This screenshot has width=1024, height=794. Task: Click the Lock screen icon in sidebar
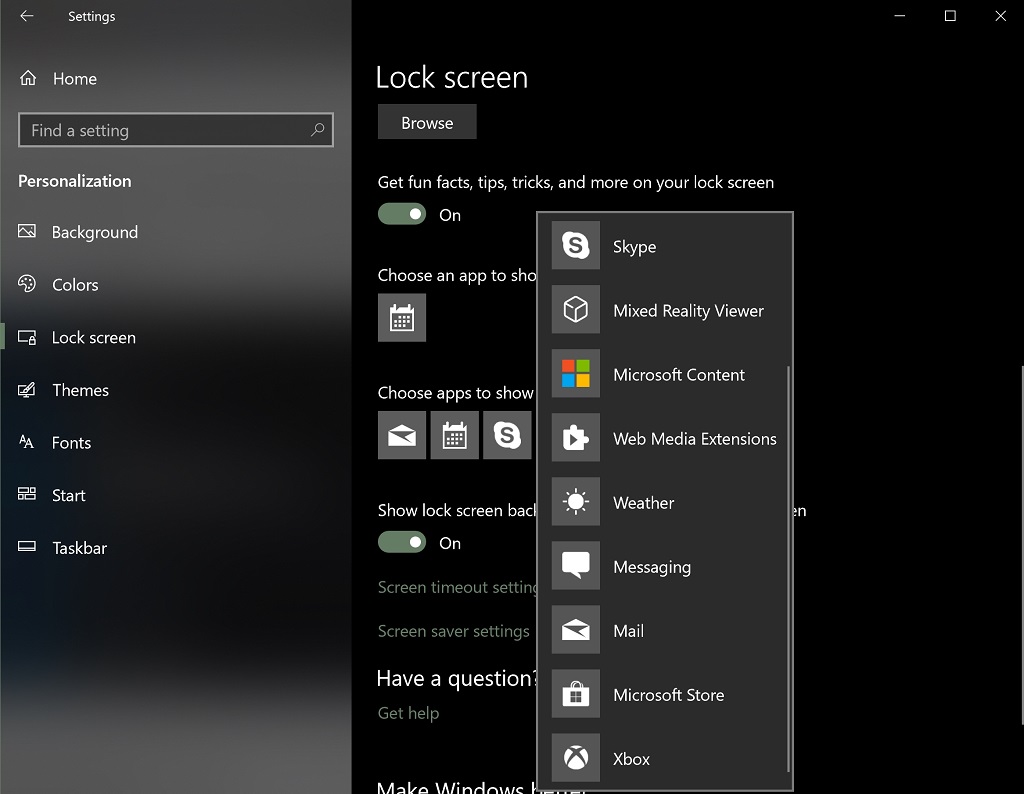click(x=27, y=337)
